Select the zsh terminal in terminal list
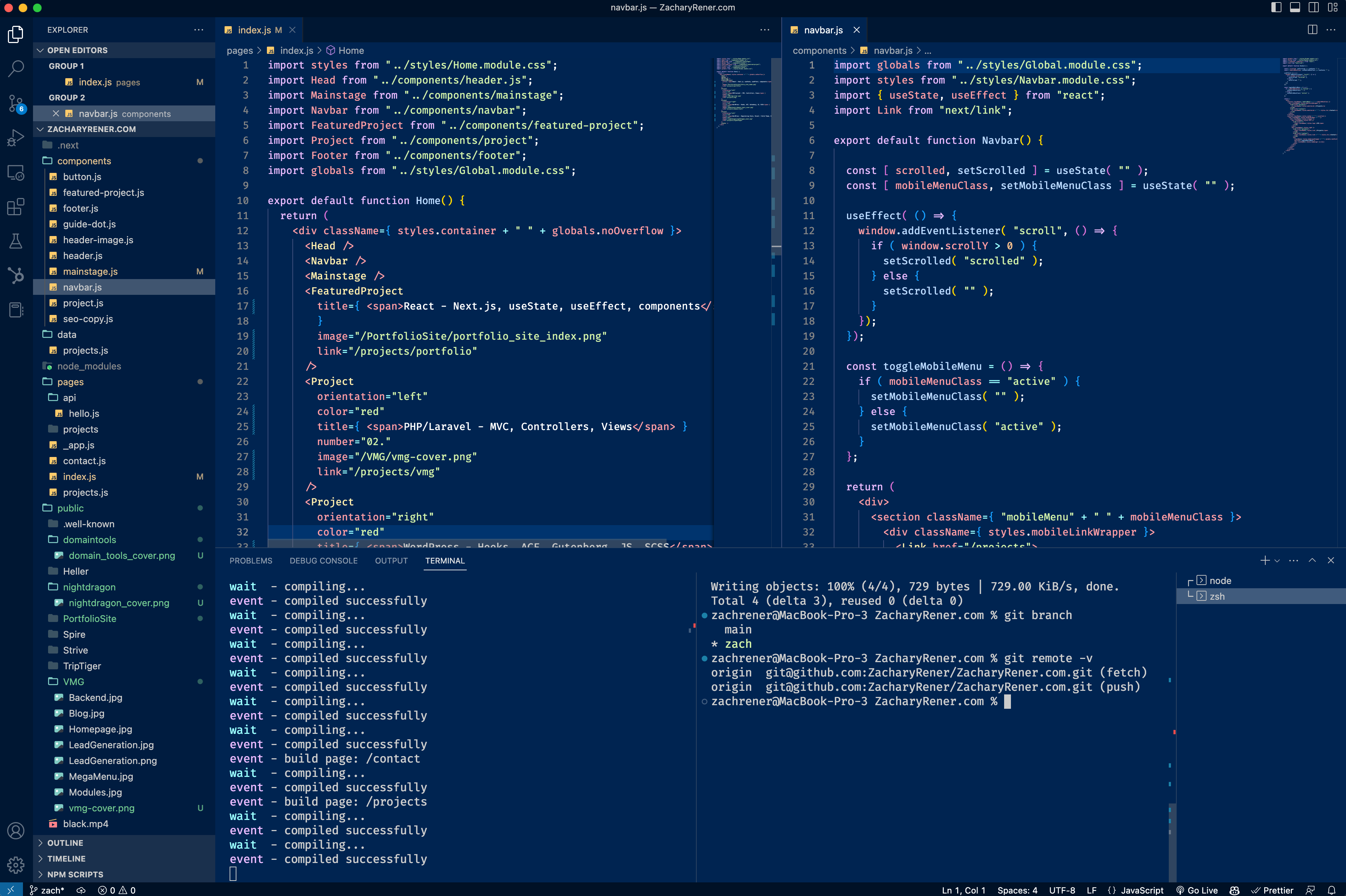1346x896 pixels. pyautogui.click(x=1261, y=596)
